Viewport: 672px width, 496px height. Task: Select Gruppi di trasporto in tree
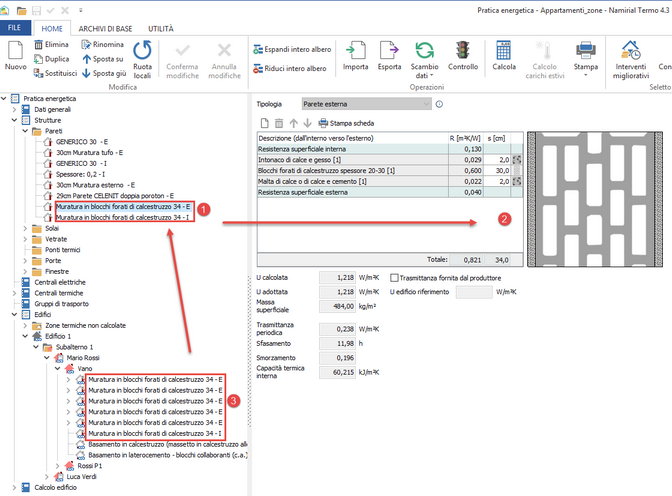coord(61,304)
